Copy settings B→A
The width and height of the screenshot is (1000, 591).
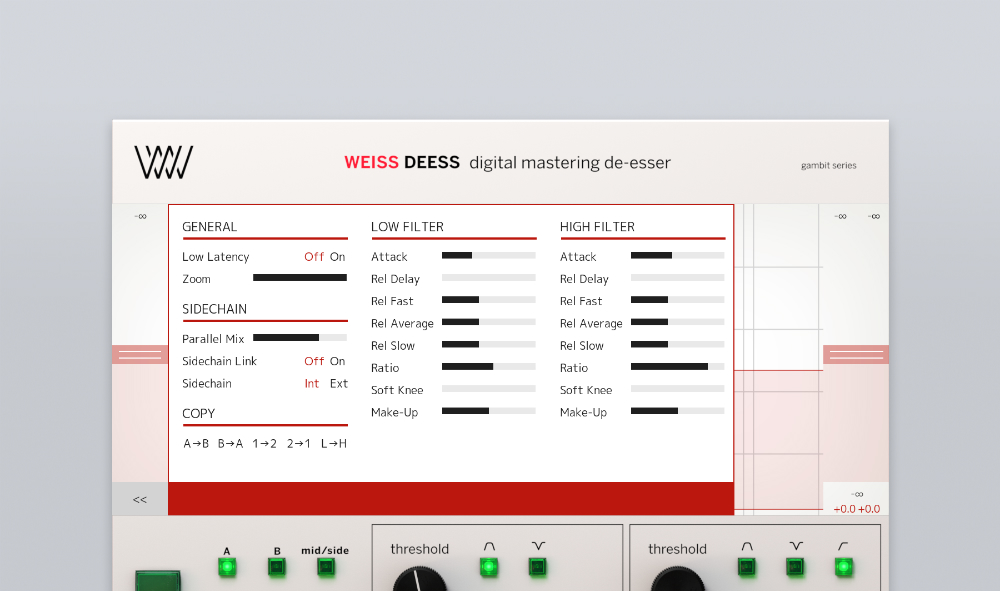[230, 443]
